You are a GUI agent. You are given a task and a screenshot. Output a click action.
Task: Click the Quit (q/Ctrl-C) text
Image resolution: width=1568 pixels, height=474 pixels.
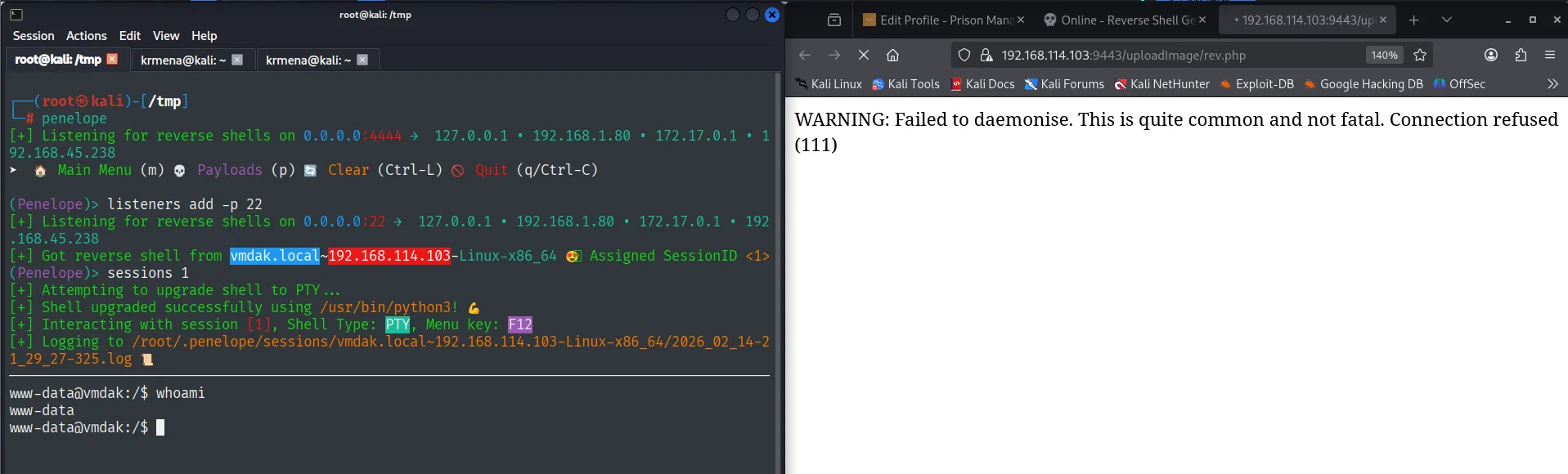pos(537,170)
